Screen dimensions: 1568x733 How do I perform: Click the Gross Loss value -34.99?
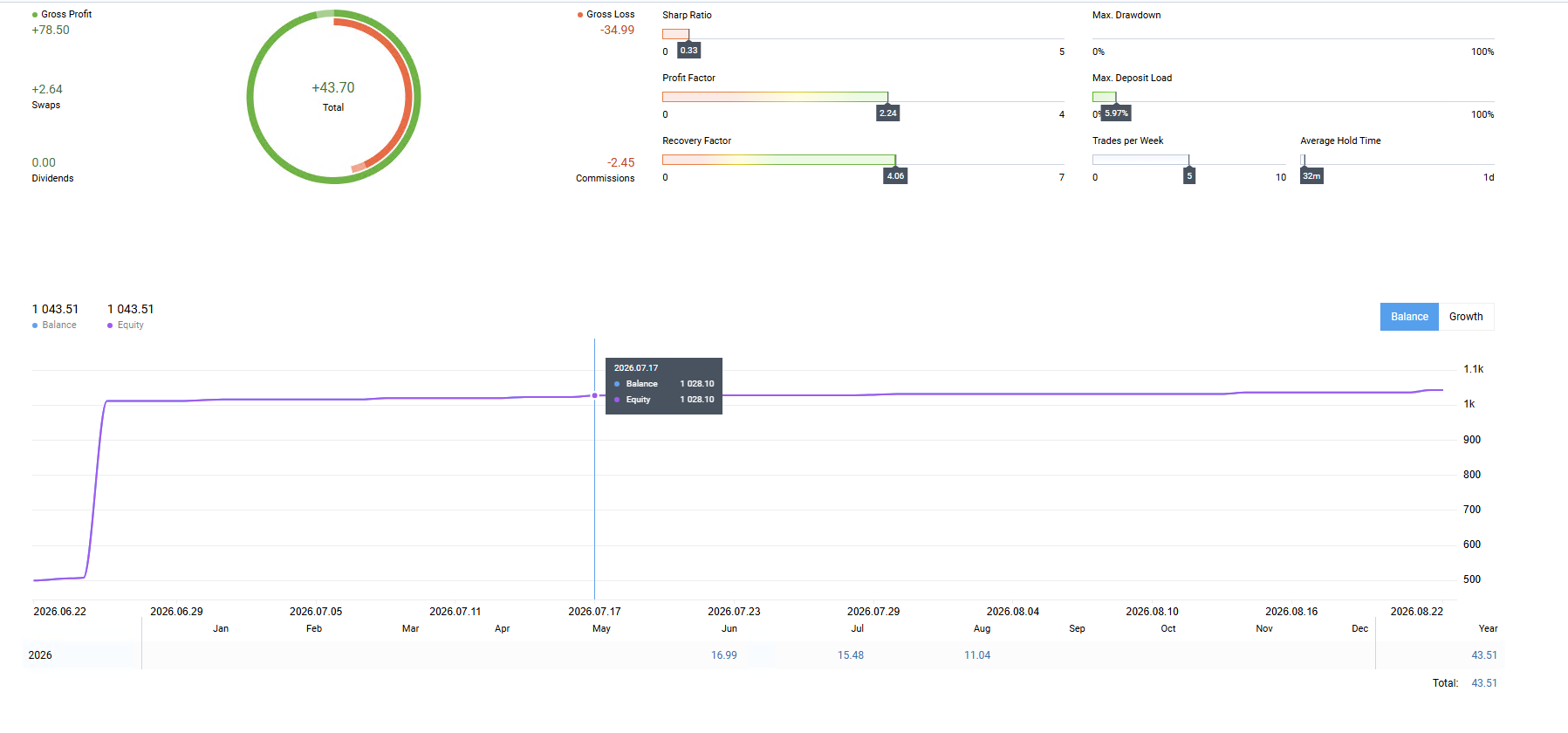pyautogui.click(x=617, y=30)
